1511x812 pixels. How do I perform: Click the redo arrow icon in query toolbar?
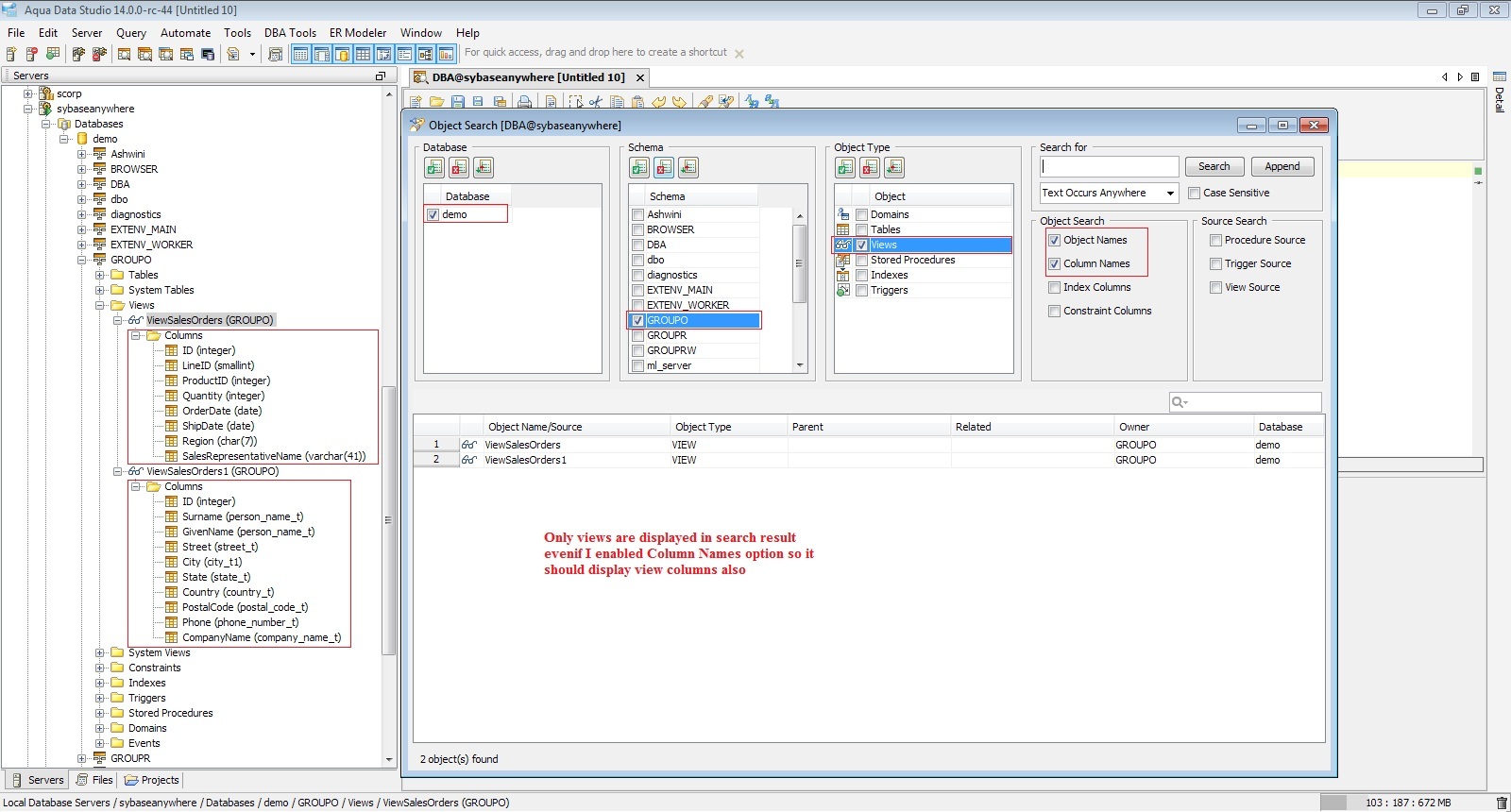pyautogui.click(x=679, y=102)
